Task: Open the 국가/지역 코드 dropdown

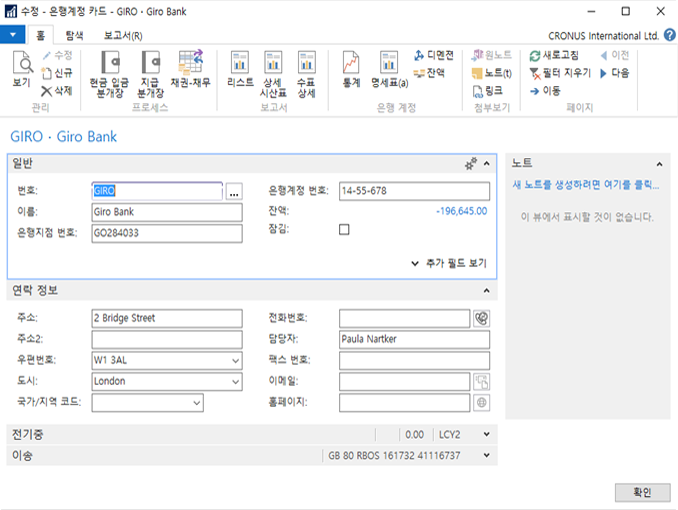Action: [197, 403]
